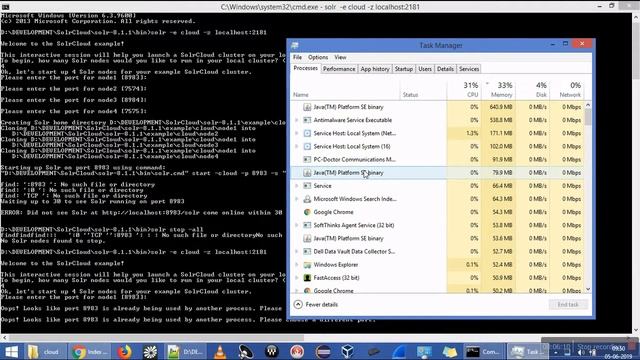This screenshot has height=360, width=640.
Task: Switch to the Performance tab
Action: pos(339,69)
